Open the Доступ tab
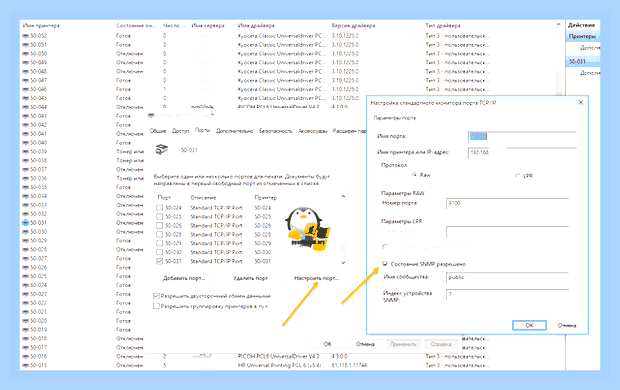Image resolution: width=620 pixels, height=390 pixels. coord(180,131)
